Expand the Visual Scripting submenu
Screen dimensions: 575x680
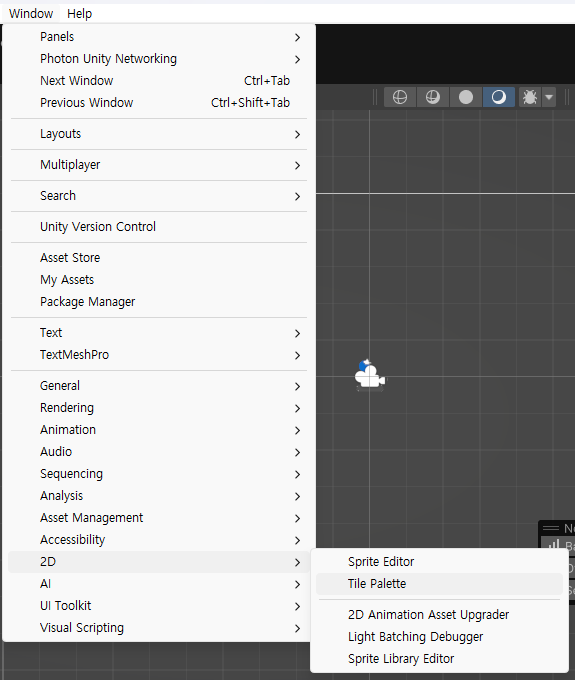(159, 628)
